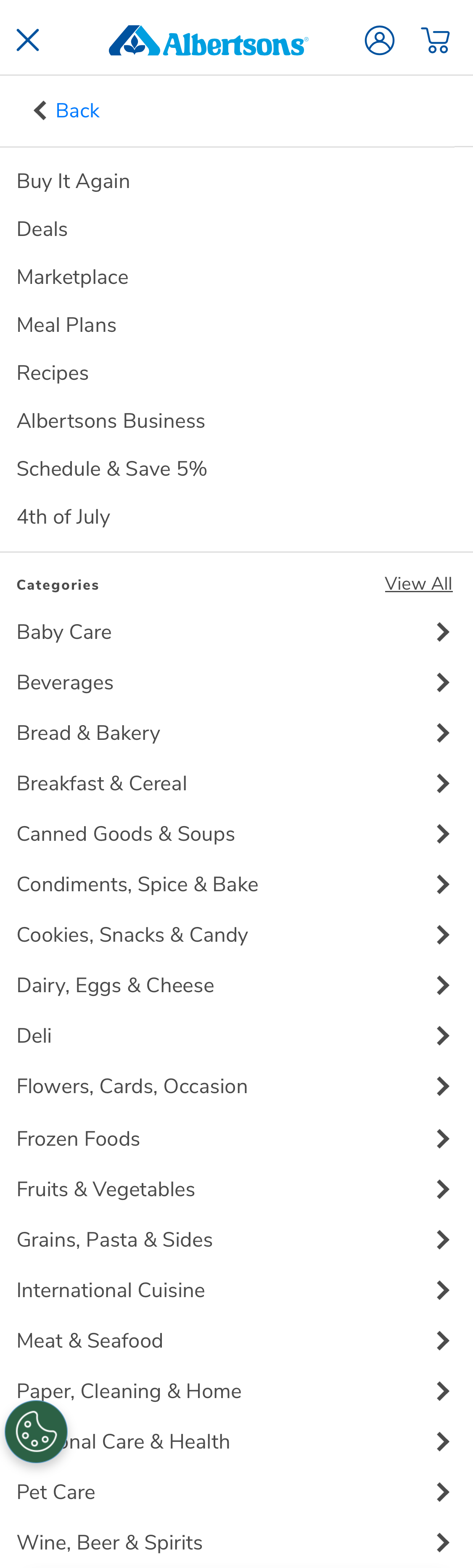
Task: Expand the Beverages category
Action: pyautogui.click(x=443, y=682)
